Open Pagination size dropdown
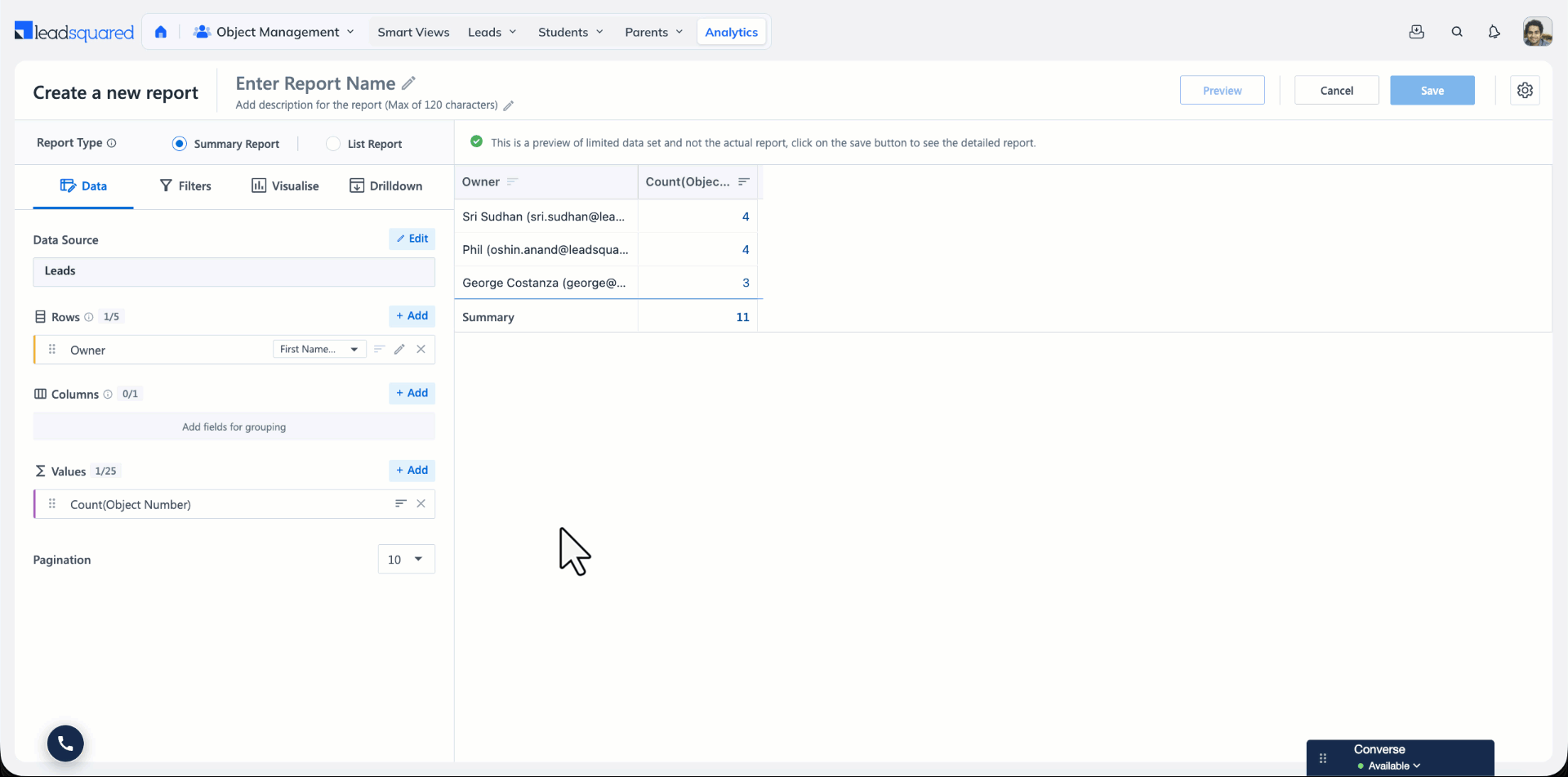Screen dimensions: 1568x777 pos(406,559)
